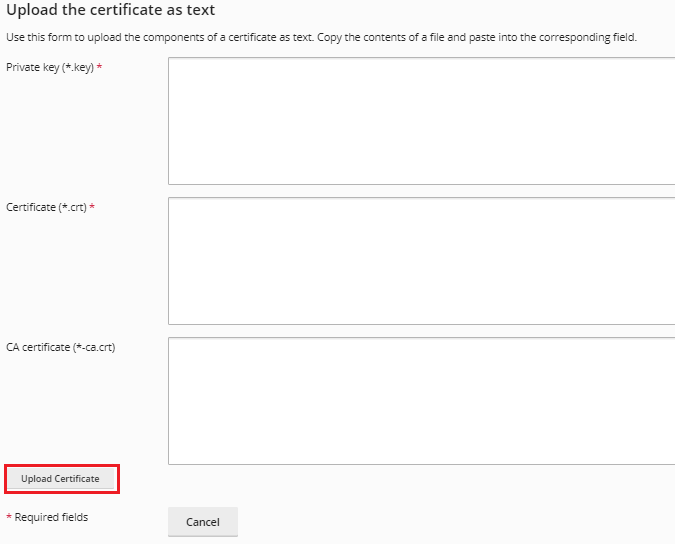Viewport: 675px width, 544px height.
Task: Place cursor at top-left of CA certificate box
Action: coord(174,344)
